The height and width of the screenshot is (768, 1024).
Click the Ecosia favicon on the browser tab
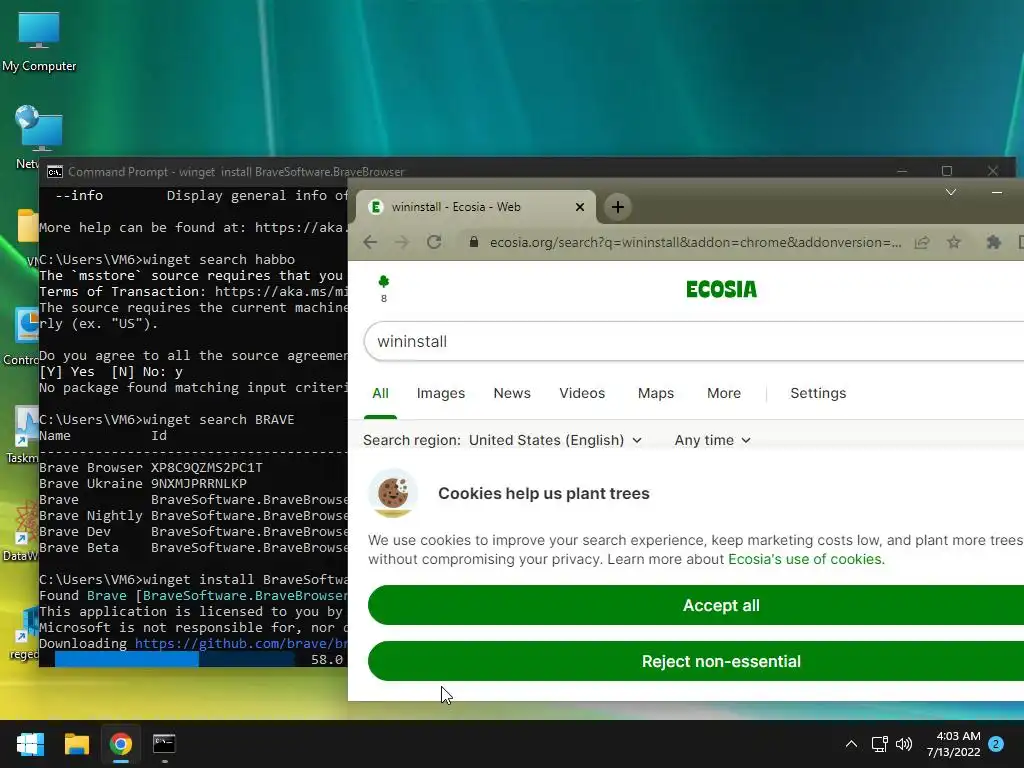tap(376, 207)
